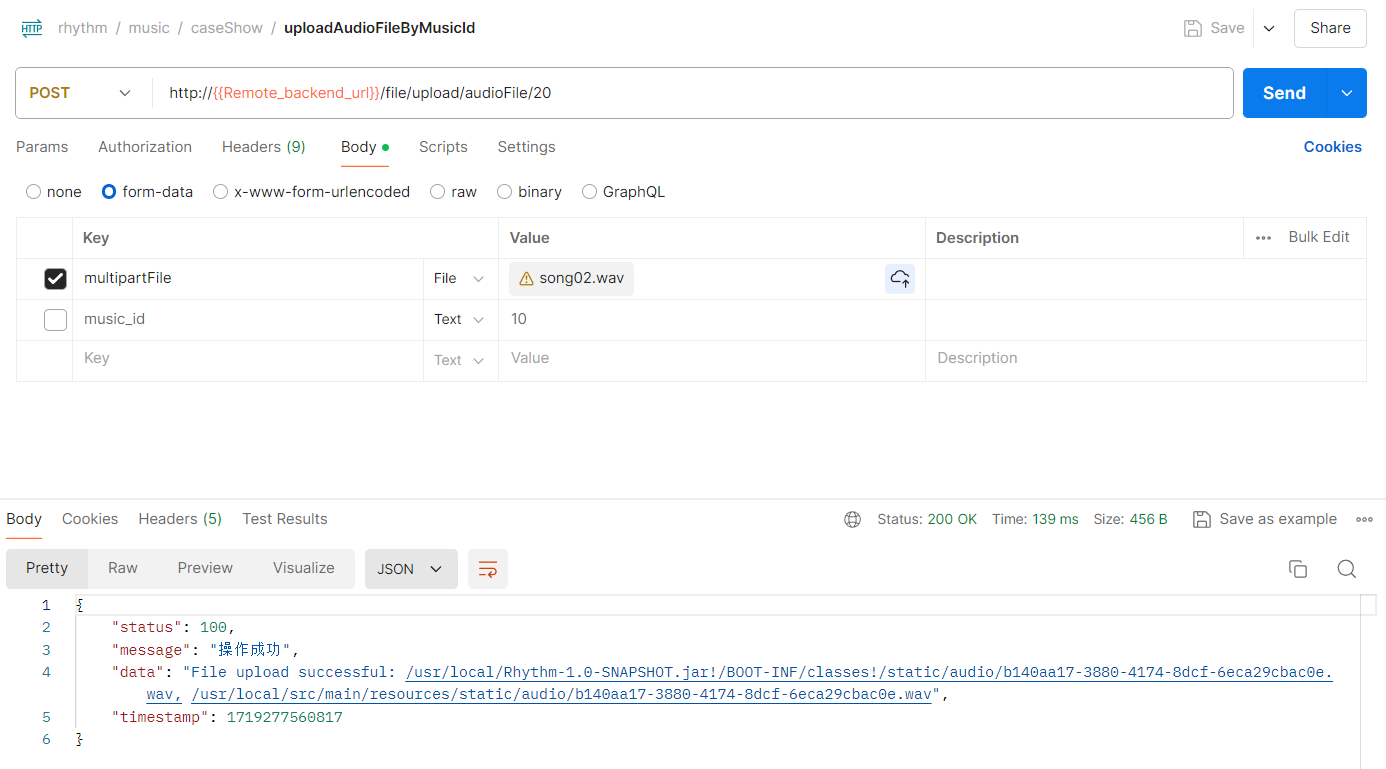Open the Test Results response tab
The width and height of the screenshot is (1386, 769).
click(x=285, y=519)
